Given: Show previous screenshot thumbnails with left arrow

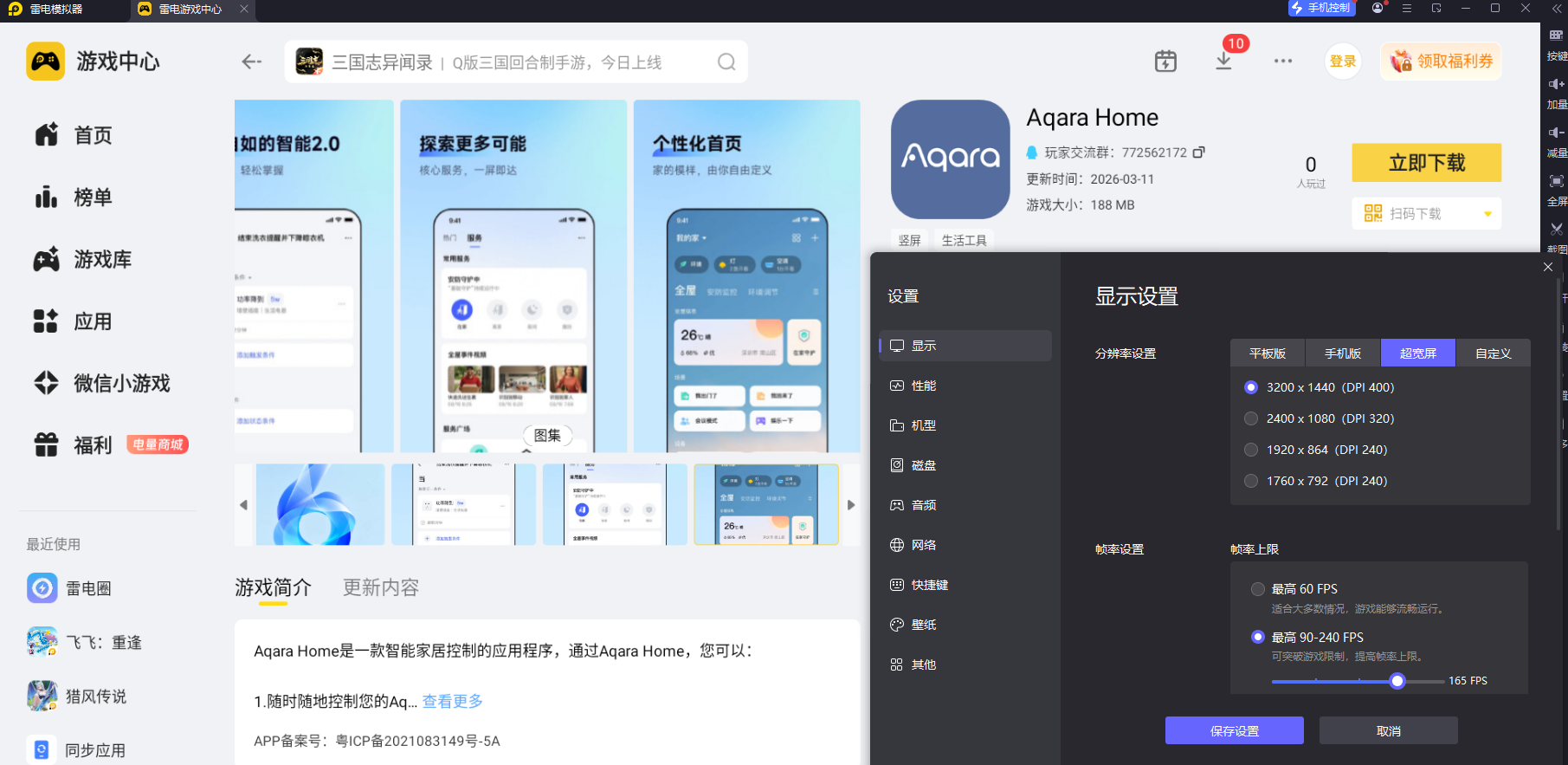Looking at the screenshot, I should [243, 504].
